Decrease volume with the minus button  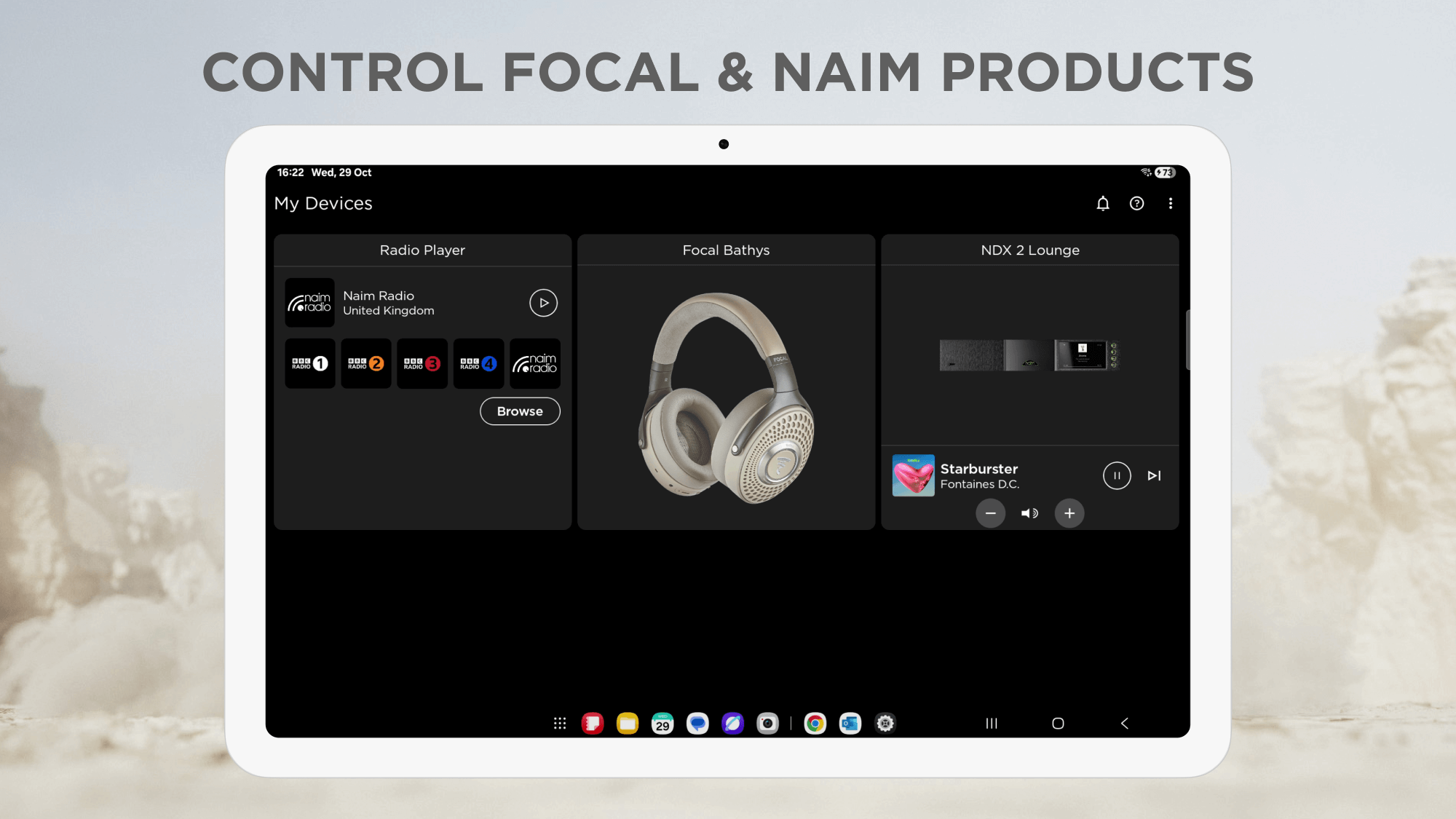(x=991, y=513)
